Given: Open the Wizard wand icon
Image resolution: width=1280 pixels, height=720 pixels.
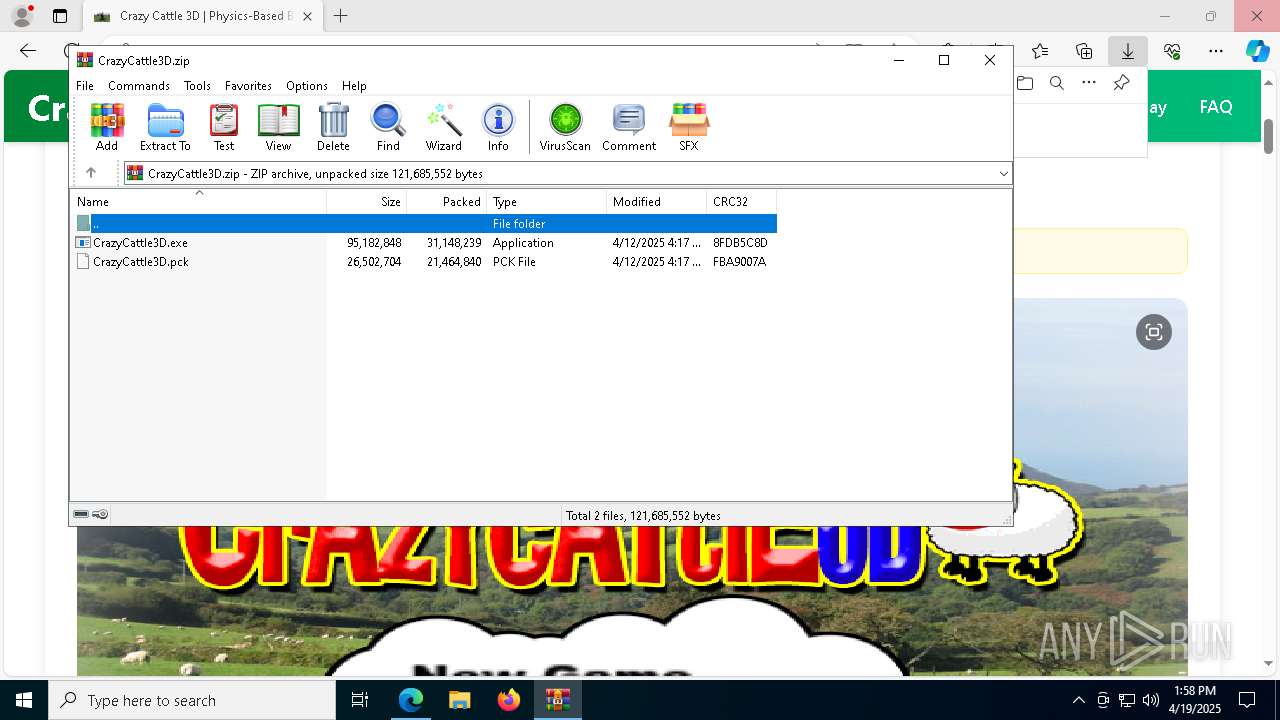Looking at the screenshot, I should 443,127.
